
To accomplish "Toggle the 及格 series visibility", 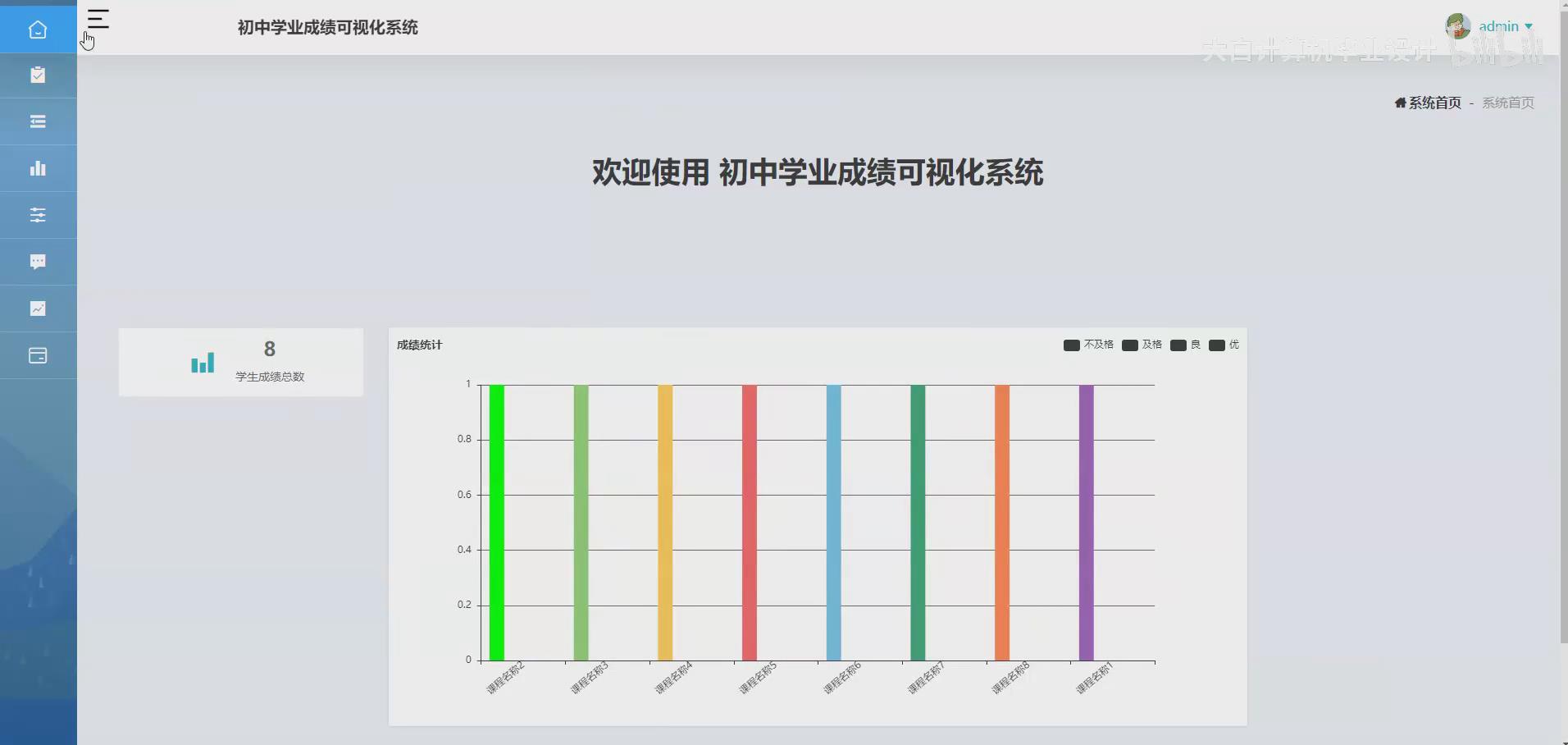I will coord(1142,345).
